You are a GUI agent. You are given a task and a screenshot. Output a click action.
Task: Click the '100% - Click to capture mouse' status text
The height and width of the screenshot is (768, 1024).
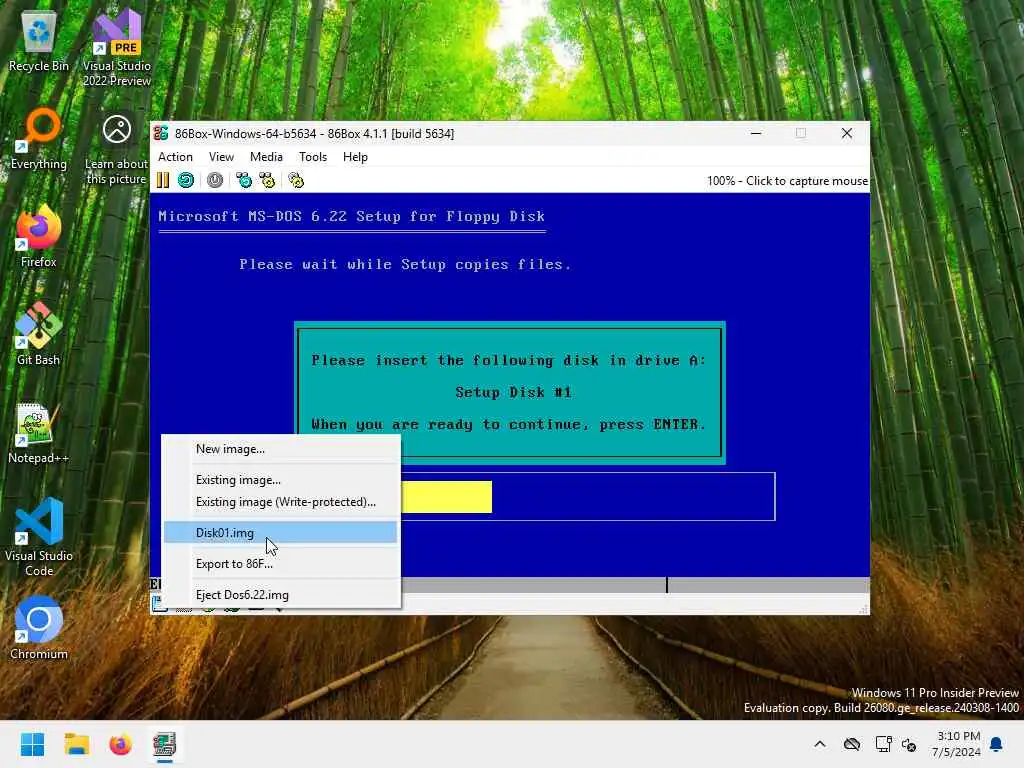(787, 181)
